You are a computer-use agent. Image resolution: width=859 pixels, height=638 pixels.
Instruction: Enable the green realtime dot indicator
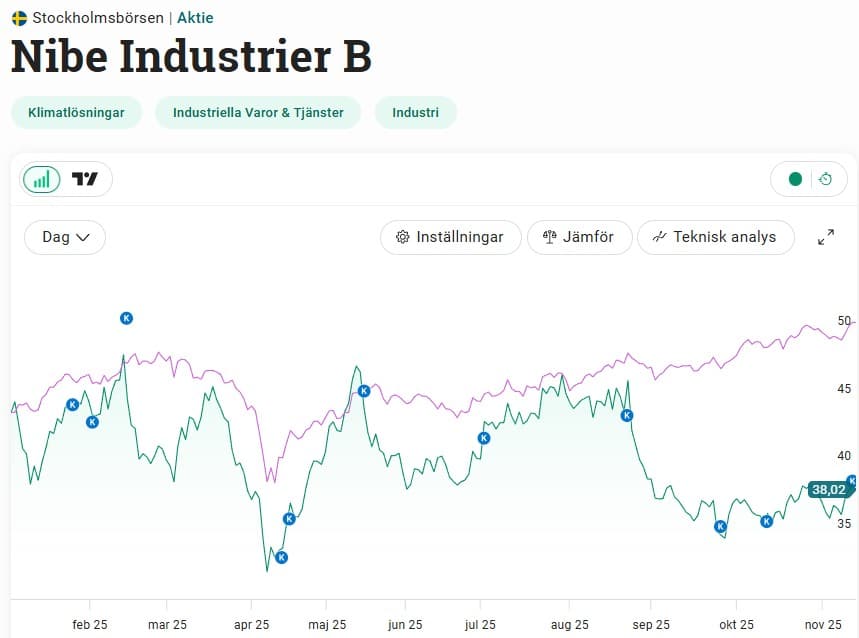(x=795, y=180)
